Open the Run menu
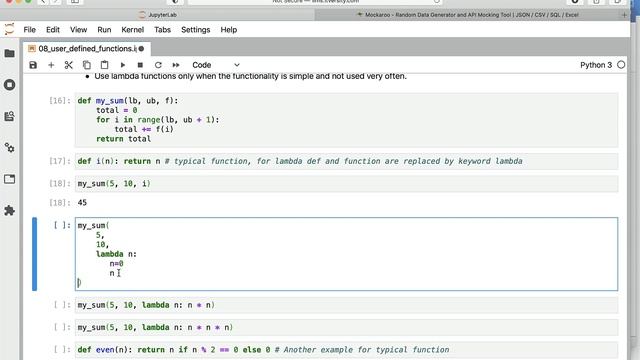Screen dimensions: 640x360 point(104,30)
